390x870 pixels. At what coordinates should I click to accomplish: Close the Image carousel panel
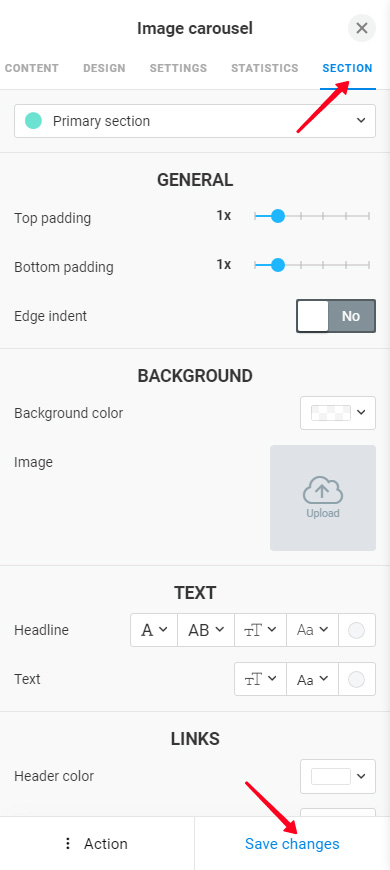tap(362, 28)
